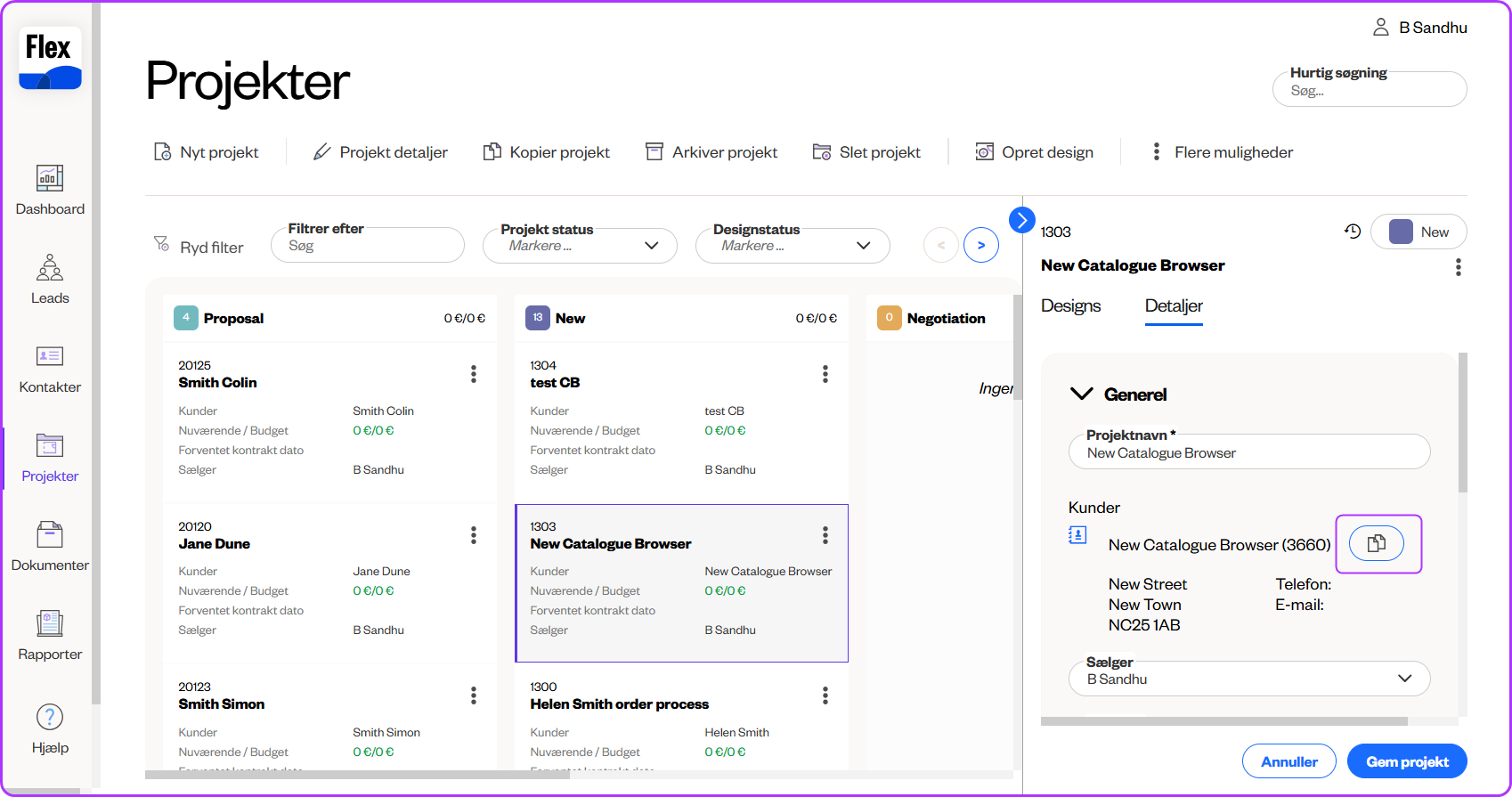Open the Rapporter section icon
Viewport: 1512px width, 797px height.
click(x=50, y=624)
